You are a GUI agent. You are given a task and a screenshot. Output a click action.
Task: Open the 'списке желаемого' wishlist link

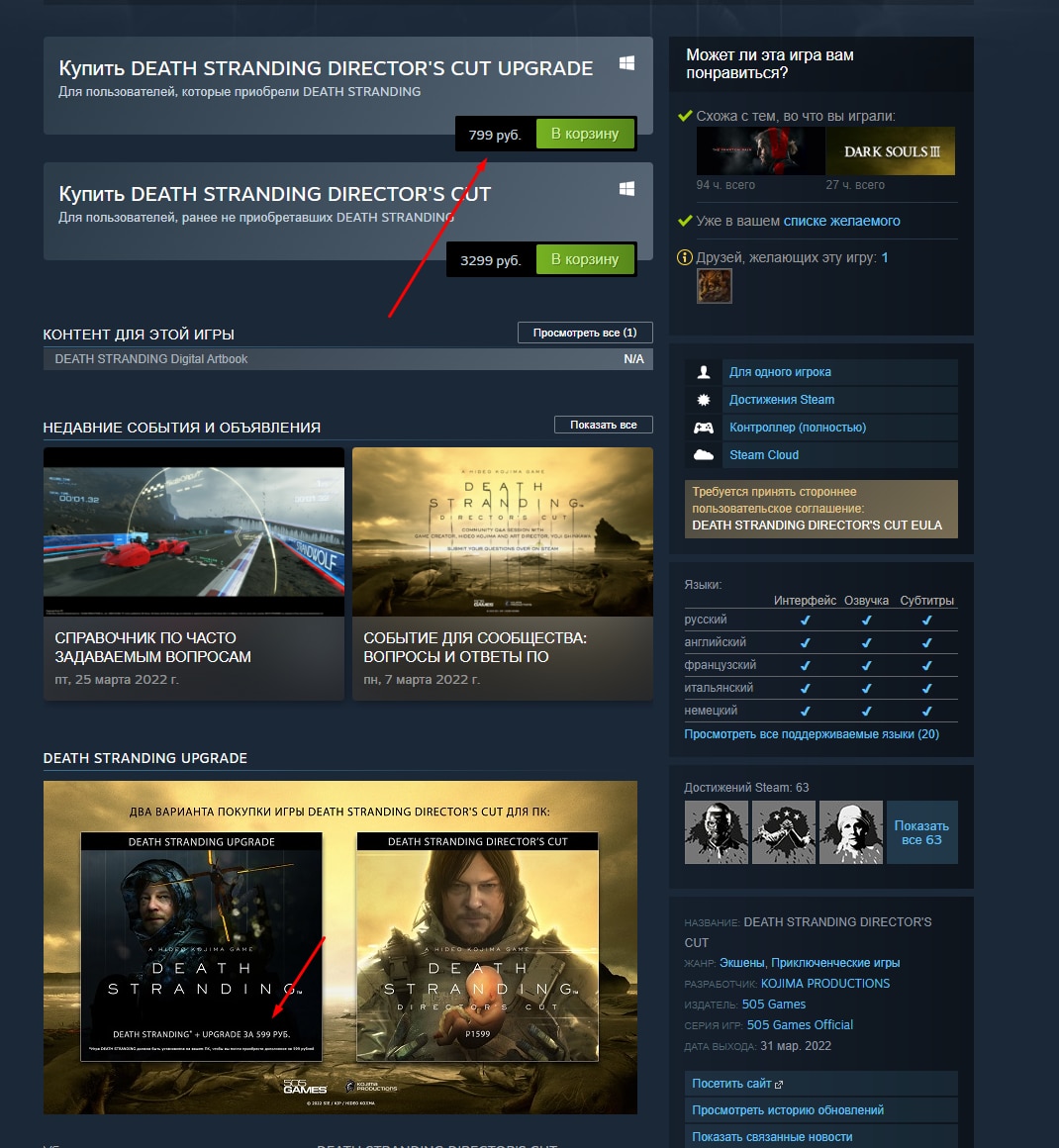coord(841,221)
